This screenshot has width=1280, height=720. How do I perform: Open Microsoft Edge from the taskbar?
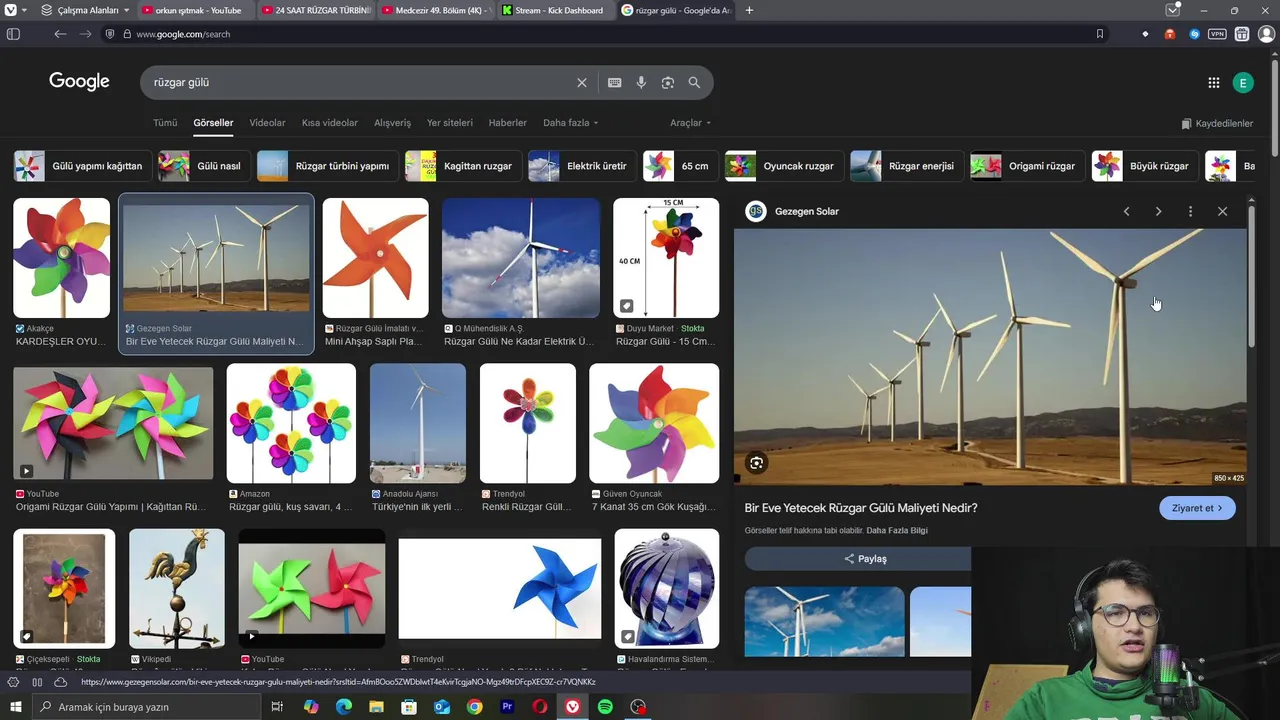343,707
